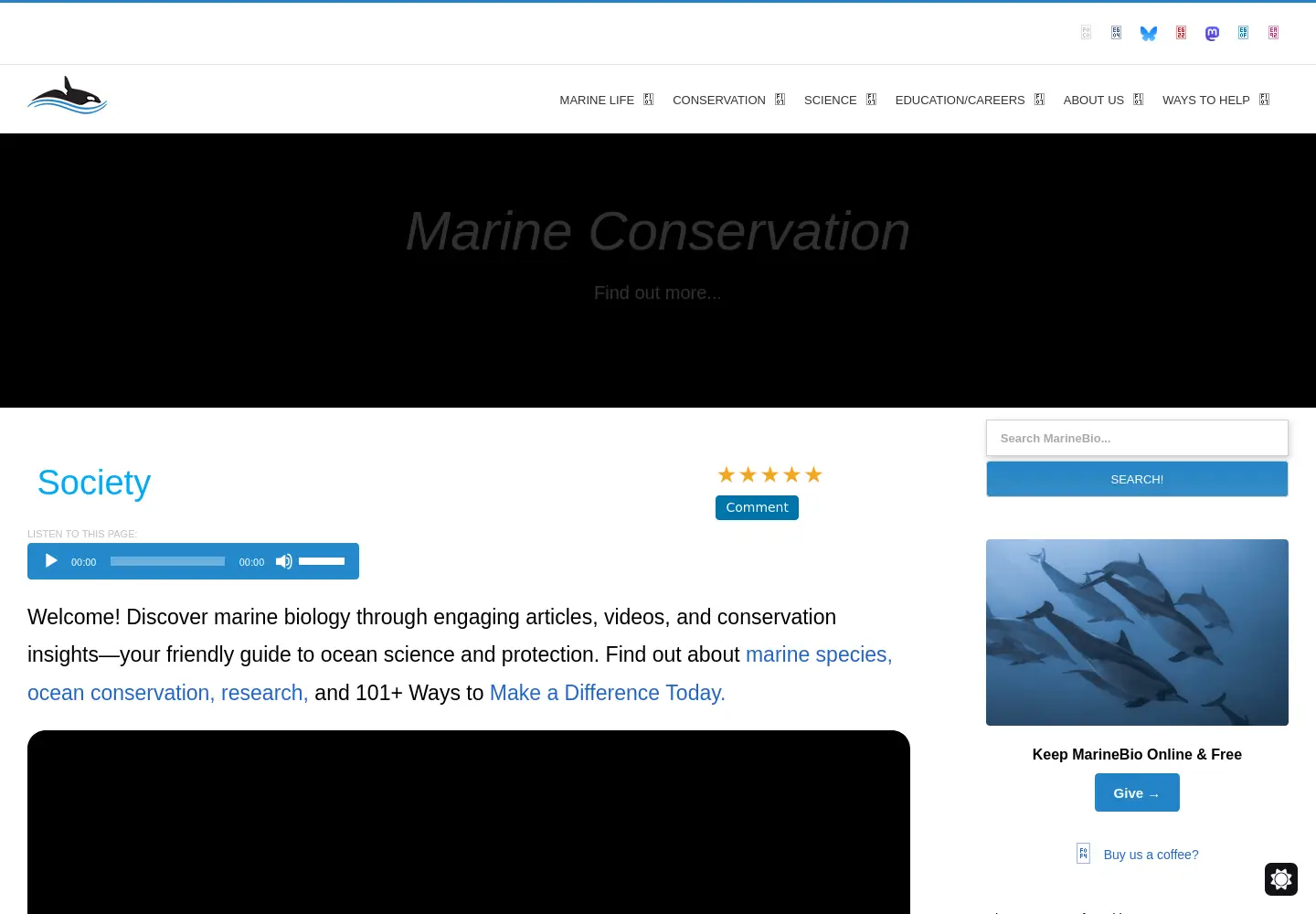Click the black video player area
This screenshot has width=1316, height=914.
469,822
